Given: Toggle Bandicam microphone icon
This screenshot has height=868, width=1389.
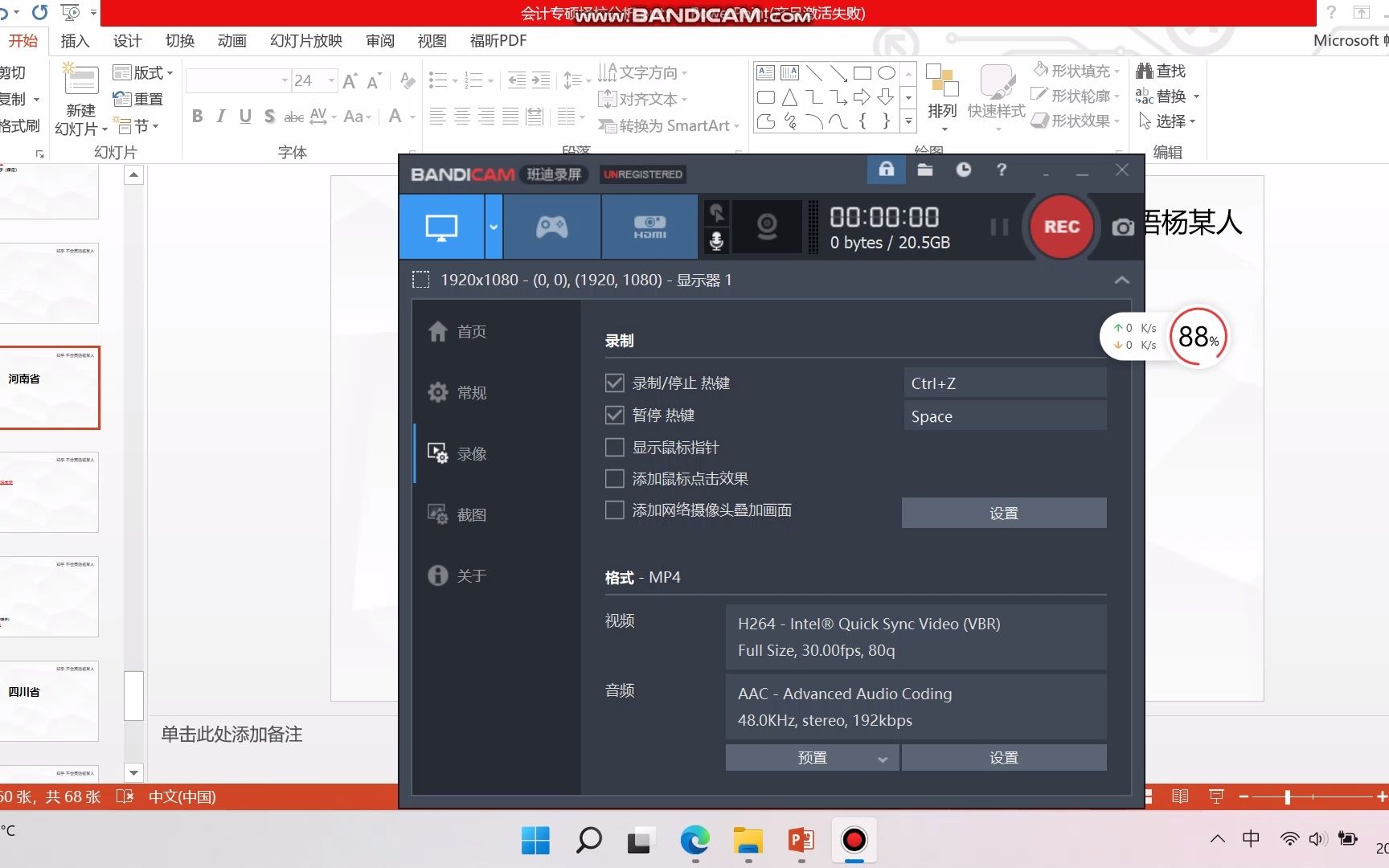Looking at the screenshot, I should (x=716, y=240).
